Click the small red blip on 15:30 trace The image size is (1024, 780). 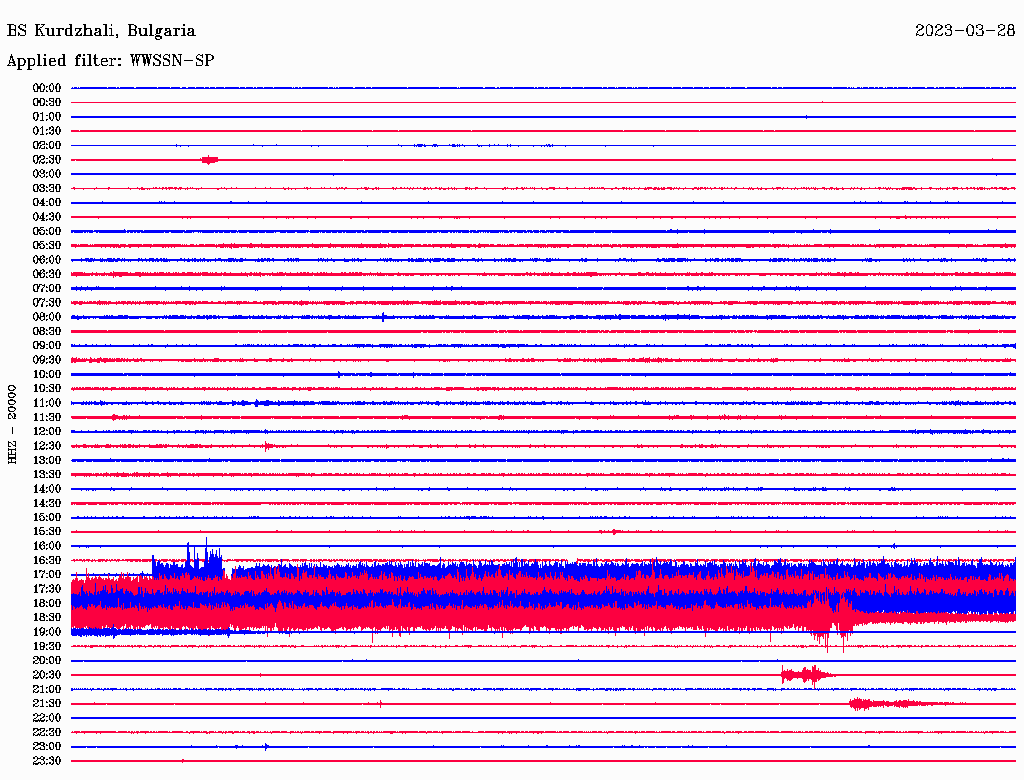614,532
